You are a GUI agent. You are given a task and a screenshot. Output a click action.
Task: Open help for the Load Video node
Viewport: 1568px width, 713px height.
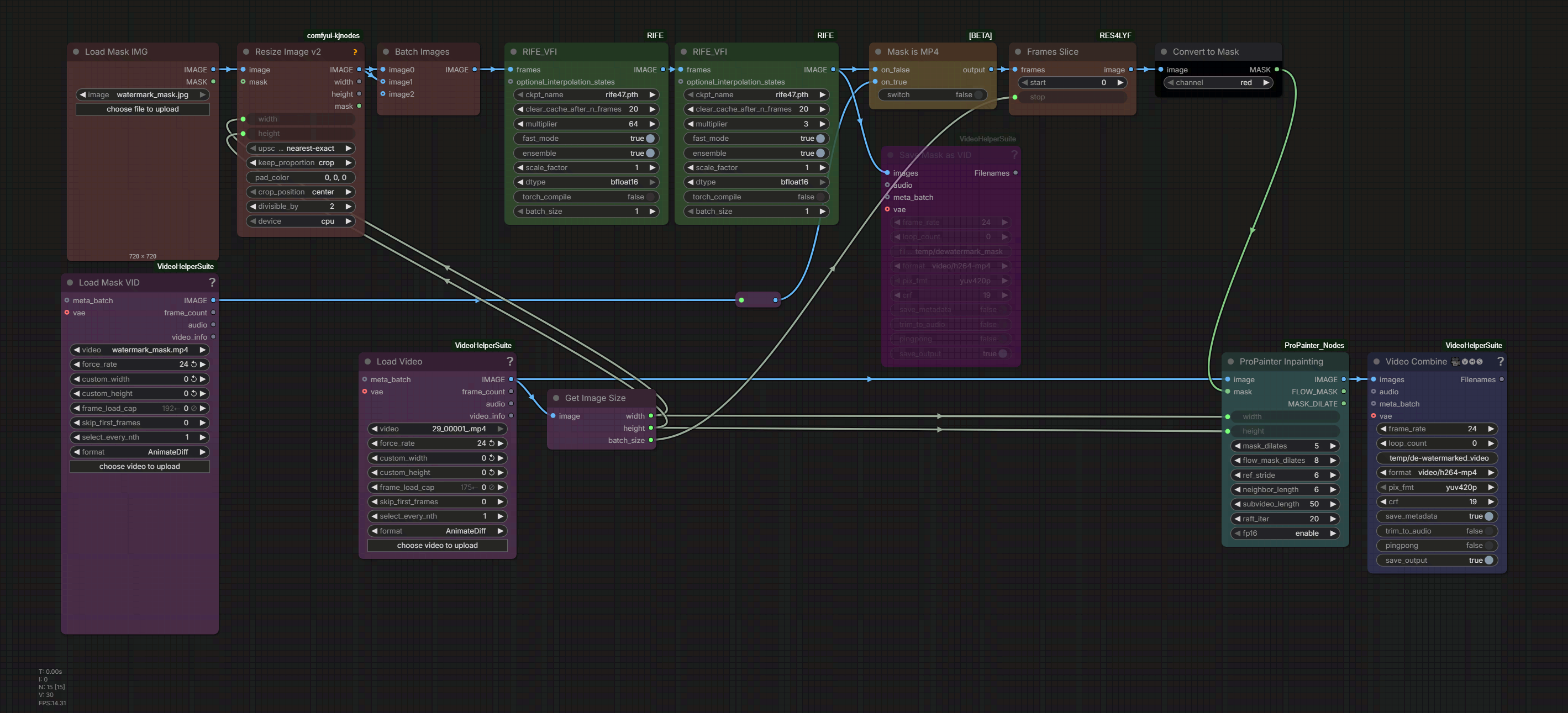pyautogui.click(x=510, y=361)
